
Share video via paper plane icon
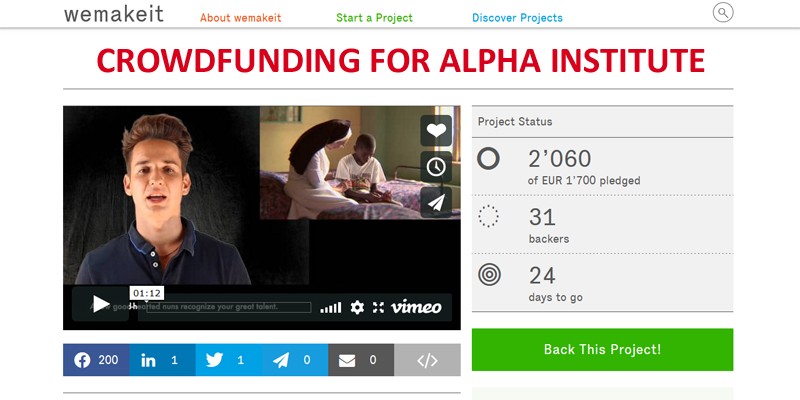coord(436,202)
